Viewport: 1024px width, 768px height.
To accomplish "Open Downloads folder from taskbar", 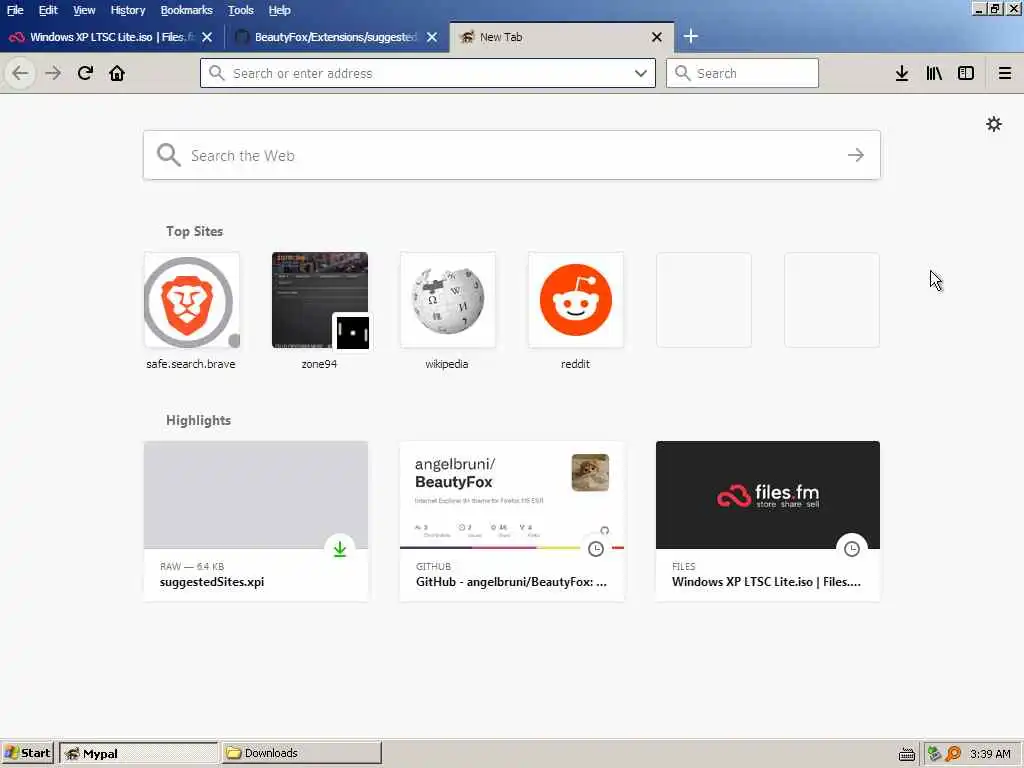I will point(301,753).
